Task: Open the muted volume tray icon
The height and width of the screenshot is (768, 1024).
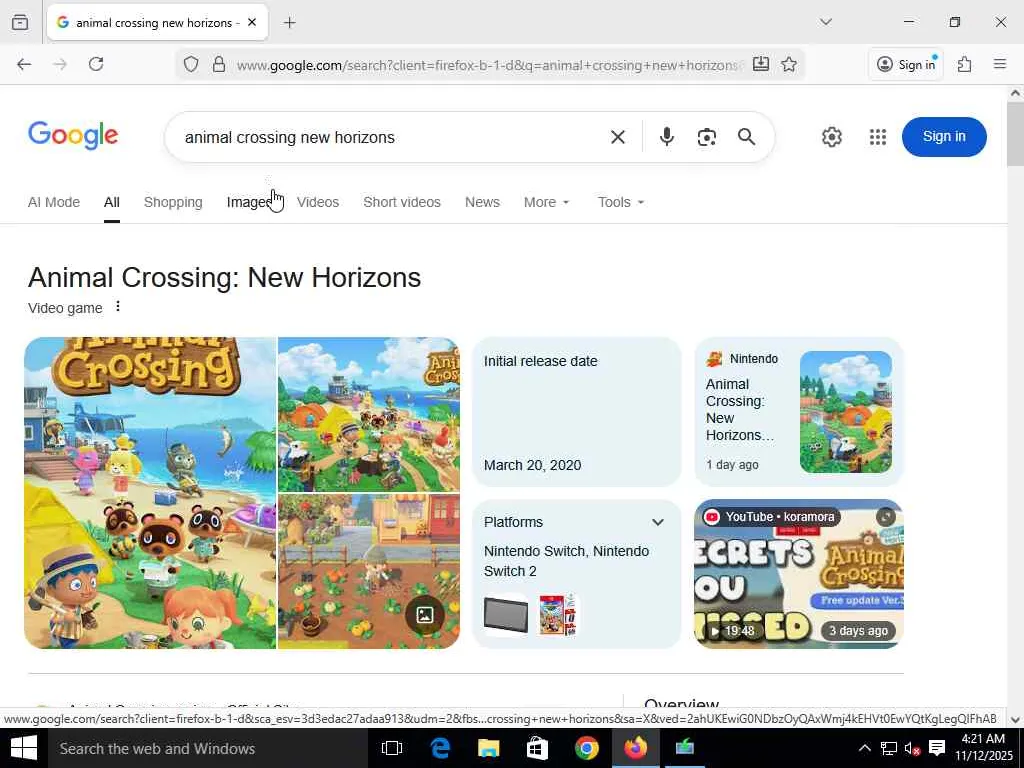Action: click(x=912, y=748)
